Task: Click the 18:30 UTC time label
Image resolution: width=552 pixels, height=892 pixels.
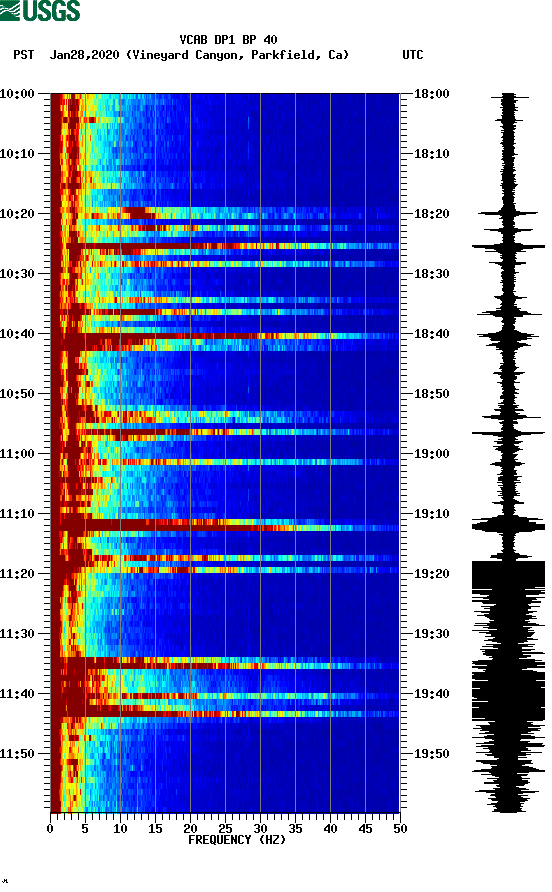Action: click(x=431, y=274)
